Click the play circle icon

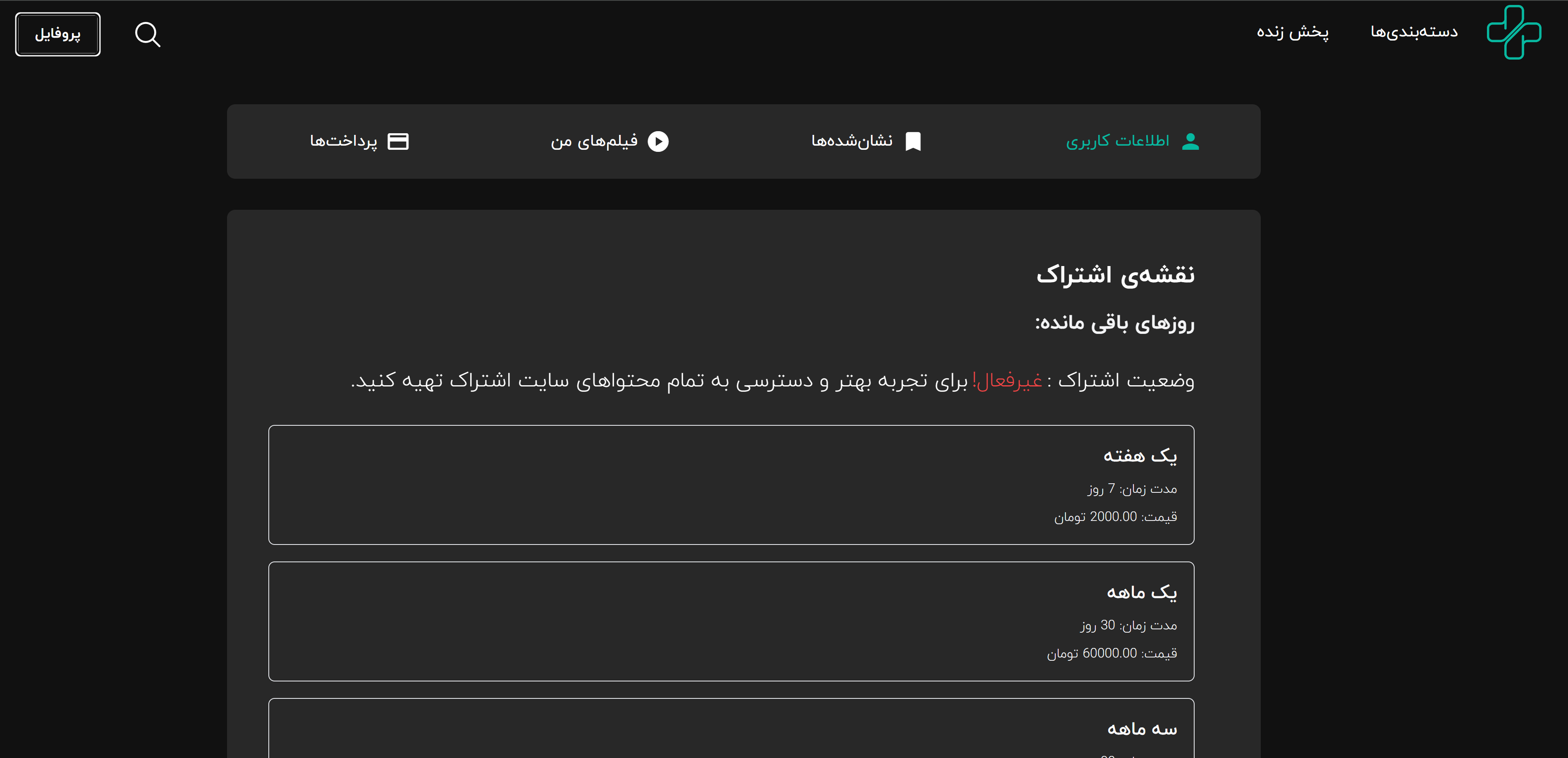click(658, 141)
